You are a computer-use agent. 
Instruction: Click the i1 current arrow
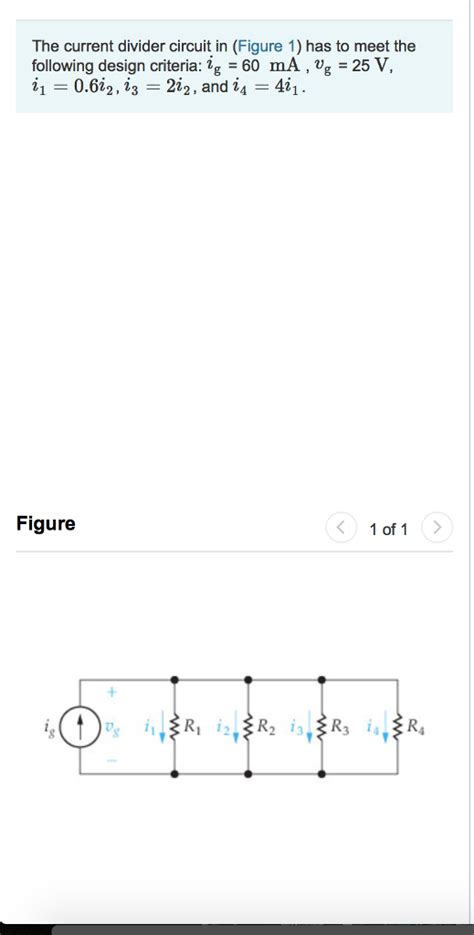click(162, 727)
